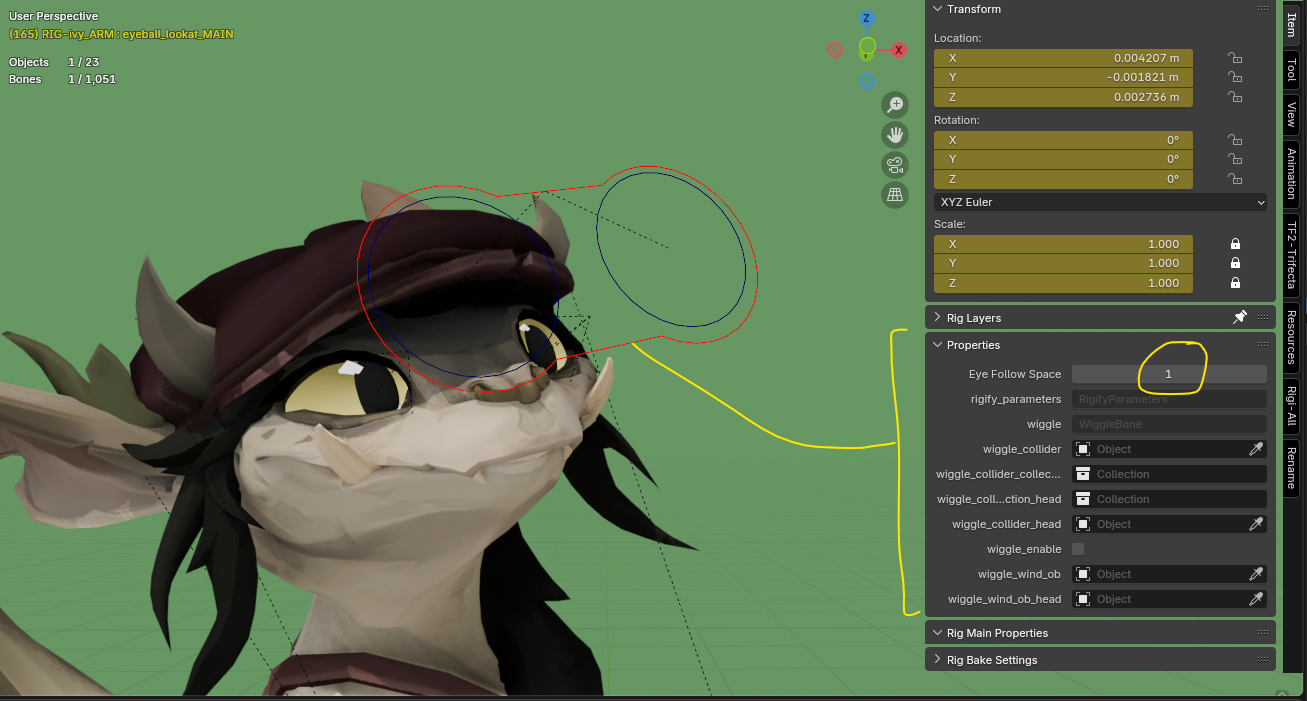Switch to the Tool sidebar tab

click(x=1291, y=70)
